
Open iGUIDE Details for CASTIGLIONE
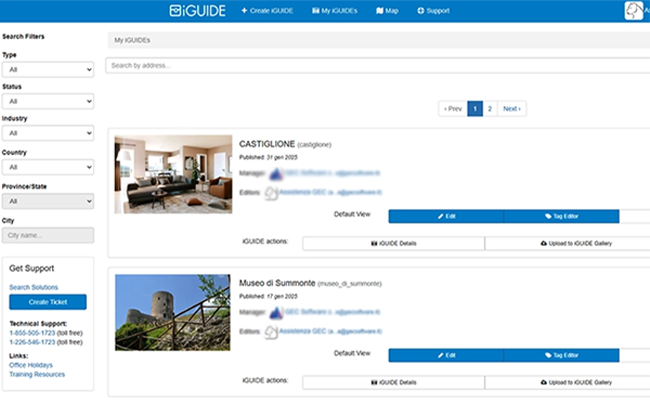pos(393,244)
